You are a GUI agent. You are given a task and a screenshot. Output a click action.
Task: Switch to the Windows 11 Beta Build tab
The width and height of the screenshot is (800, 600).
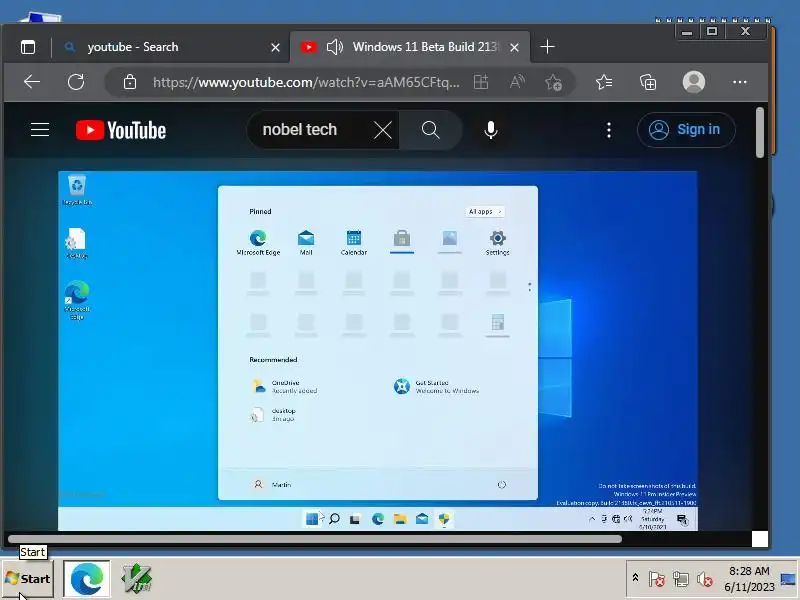click(x=410, y=47)
